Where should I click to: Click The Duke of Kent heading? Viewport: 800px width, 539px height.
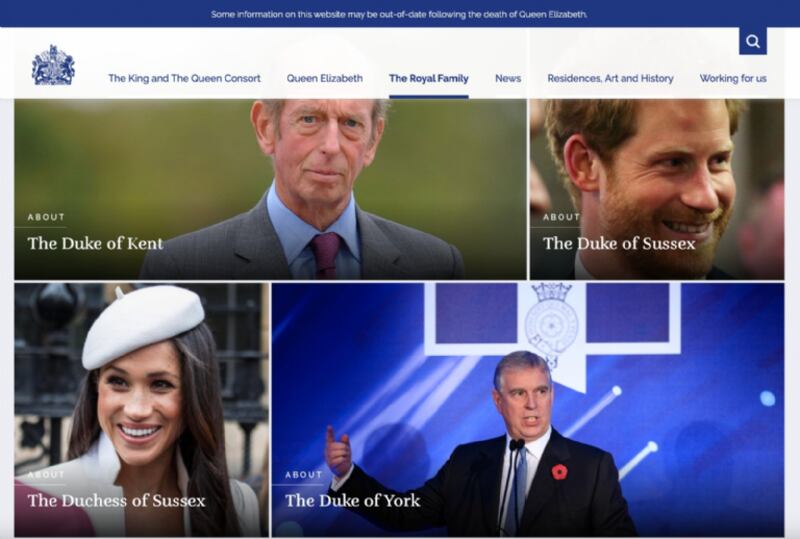(x=95, y=243)
